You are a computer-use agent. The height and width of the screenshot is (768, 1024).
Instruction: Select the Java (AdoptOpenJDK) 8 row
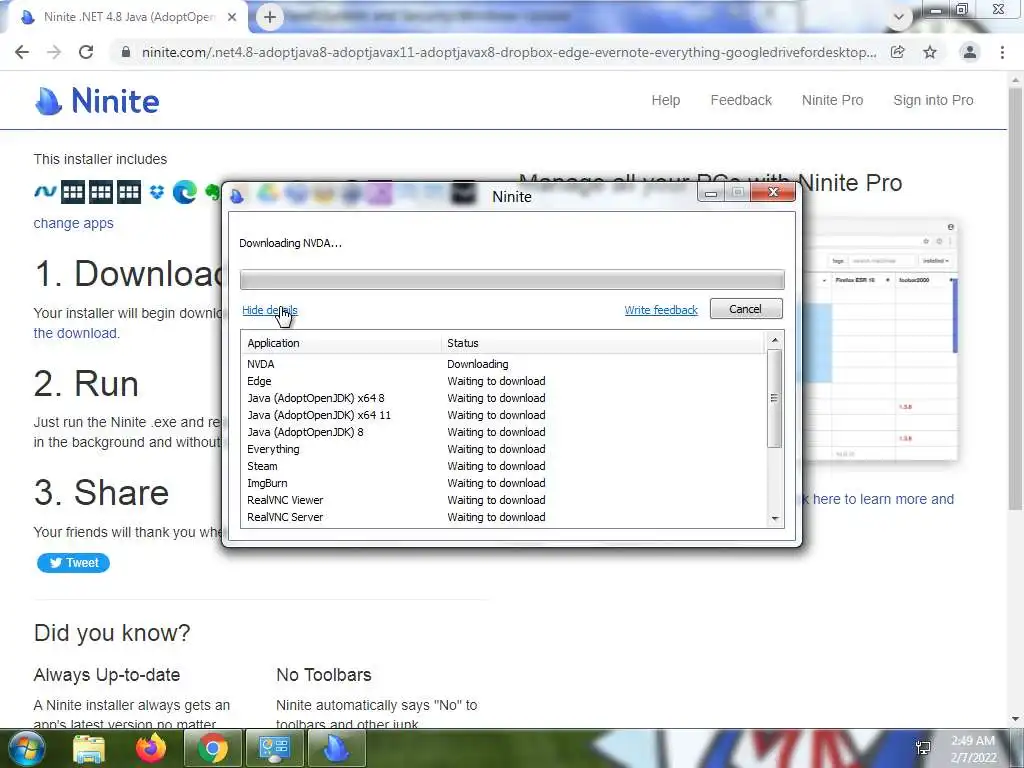pos(503,432)
